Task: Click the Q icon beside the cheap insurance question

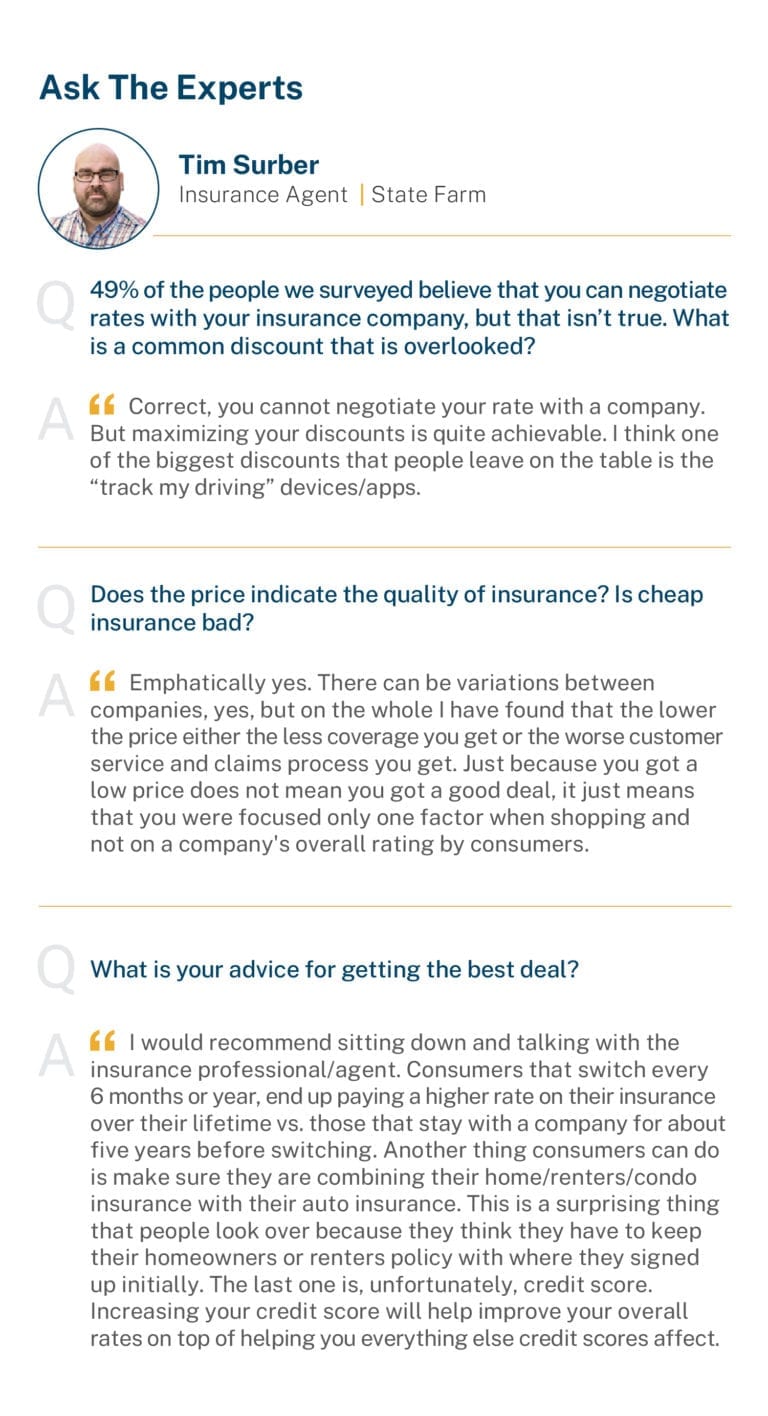Action: click(56, 609)
